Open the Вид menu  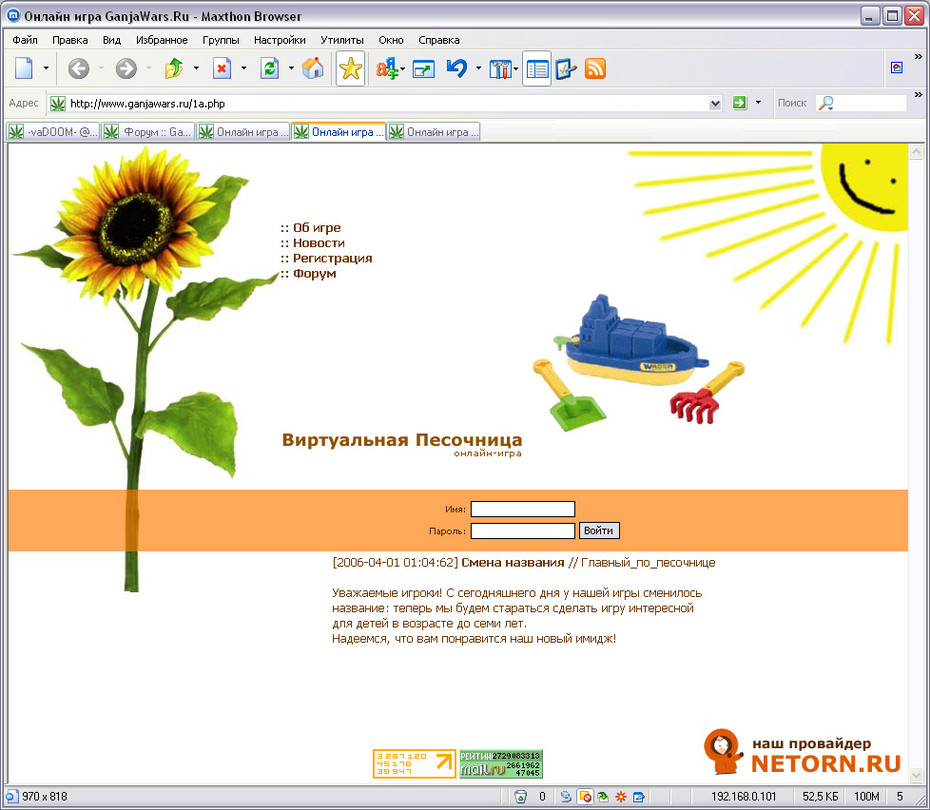(x=112, y=40)
